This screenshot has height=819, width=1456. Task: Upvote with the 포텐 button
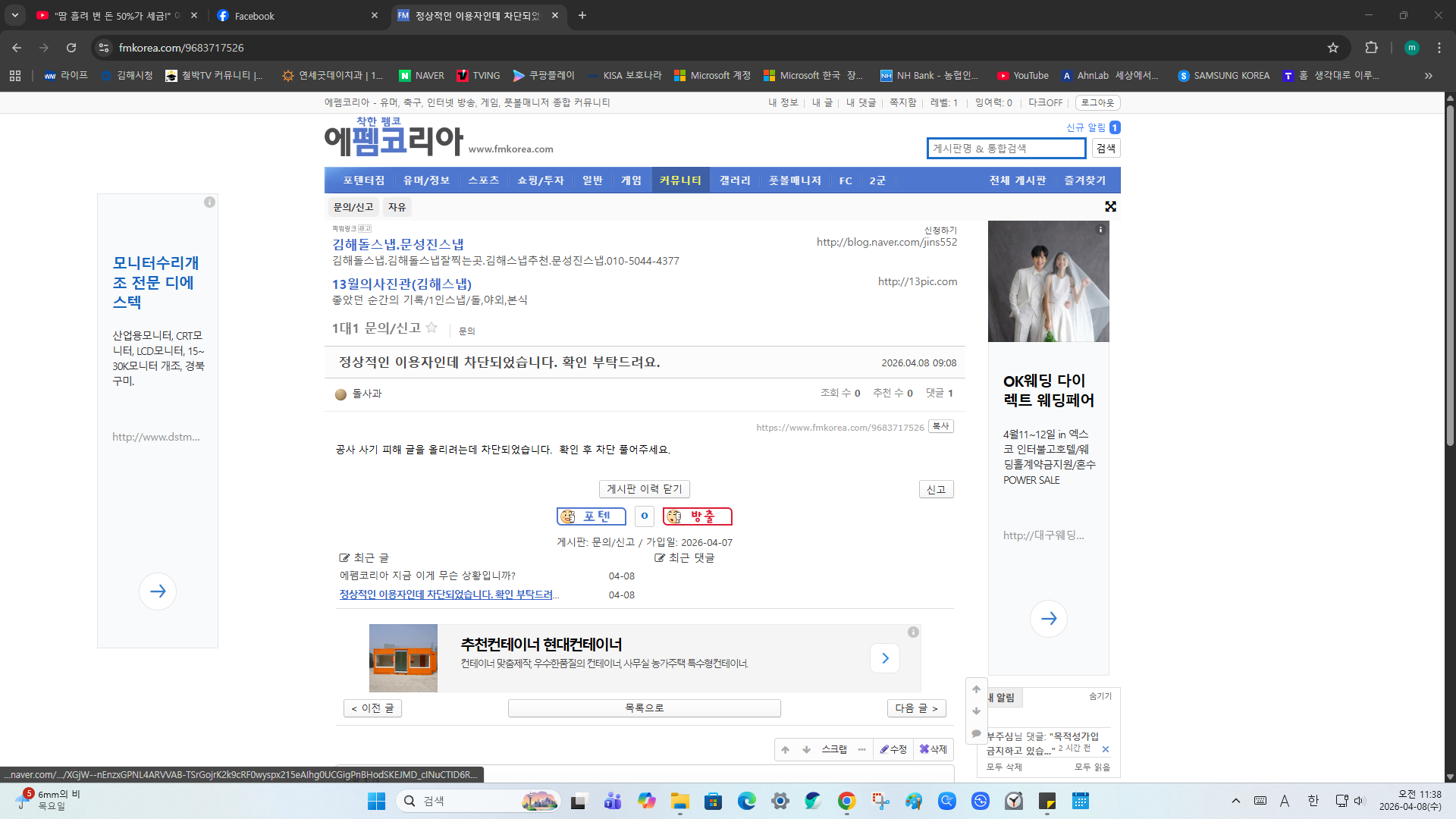coord(591,516)
